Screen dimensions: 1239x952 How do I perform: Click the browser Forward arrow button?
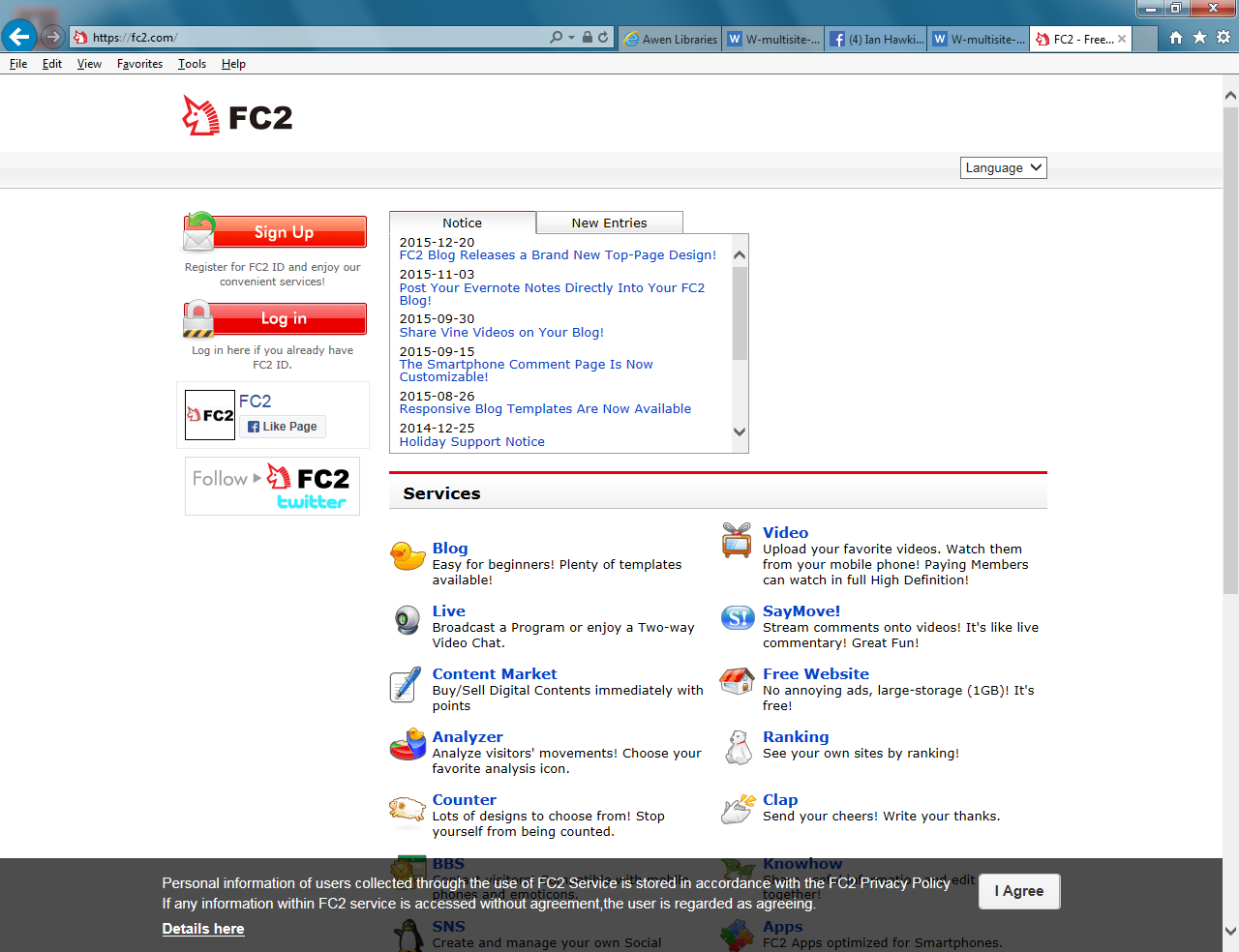[x=53, y=37]
